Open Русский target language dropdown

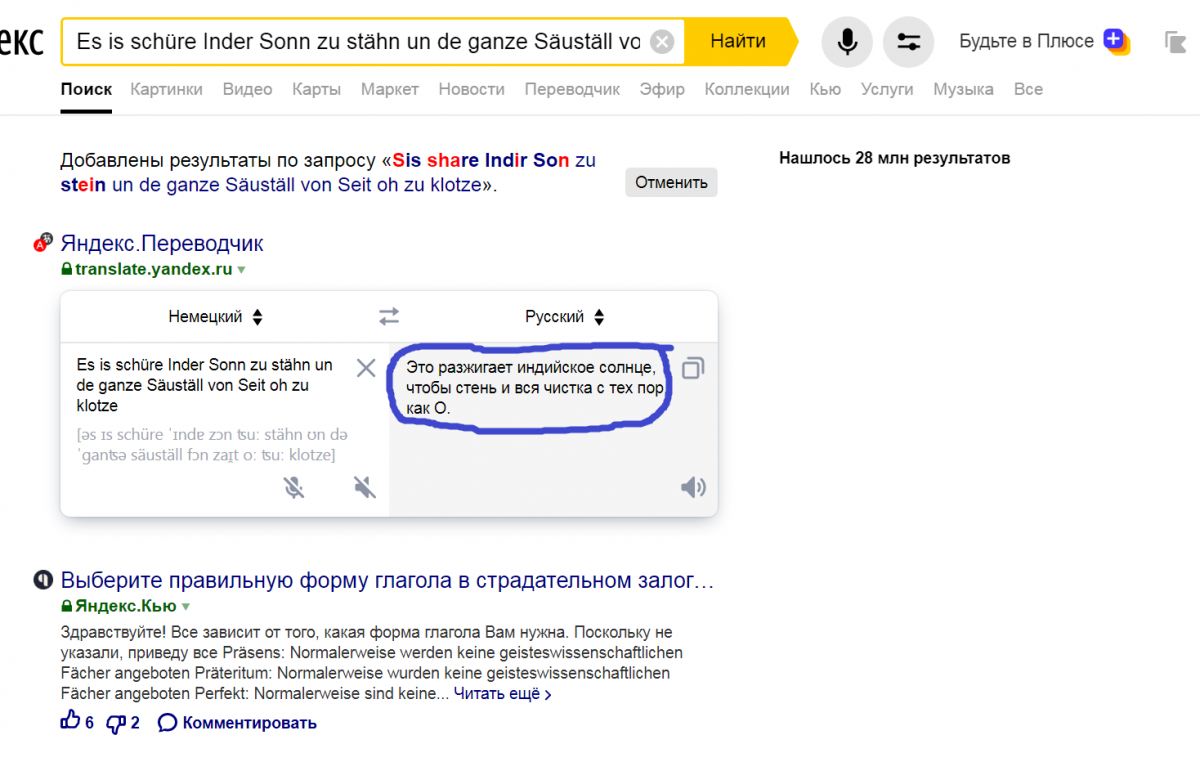(564, 317)
